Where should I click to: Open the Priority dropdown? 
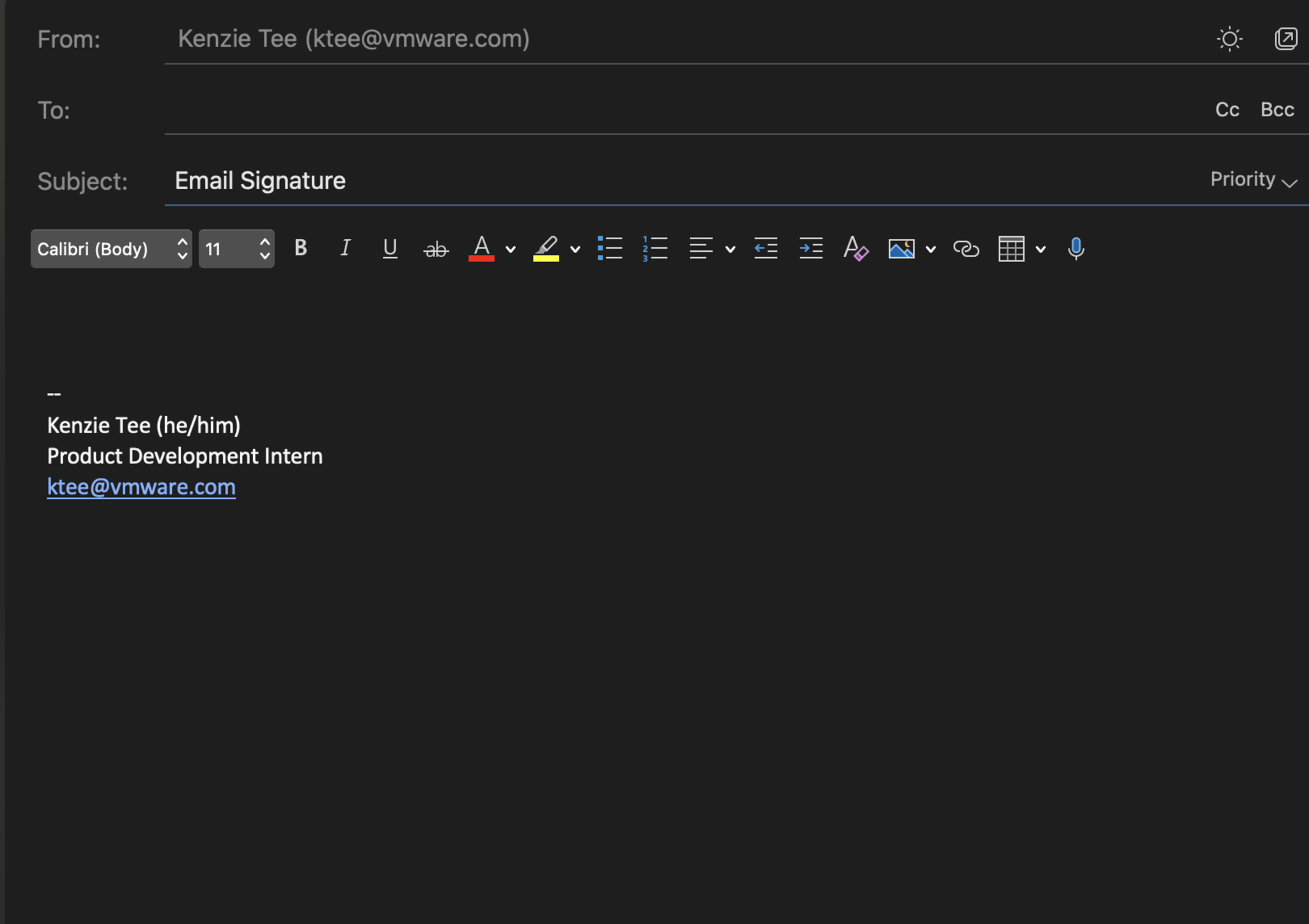1253,180
